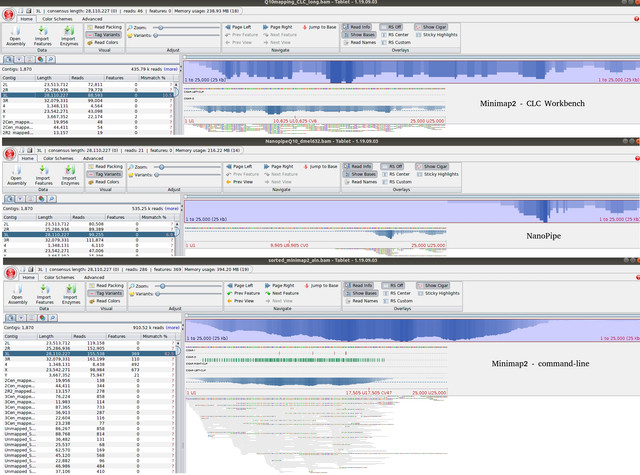Click the (more) link beside 435.79 k reads

coord(171,69)
